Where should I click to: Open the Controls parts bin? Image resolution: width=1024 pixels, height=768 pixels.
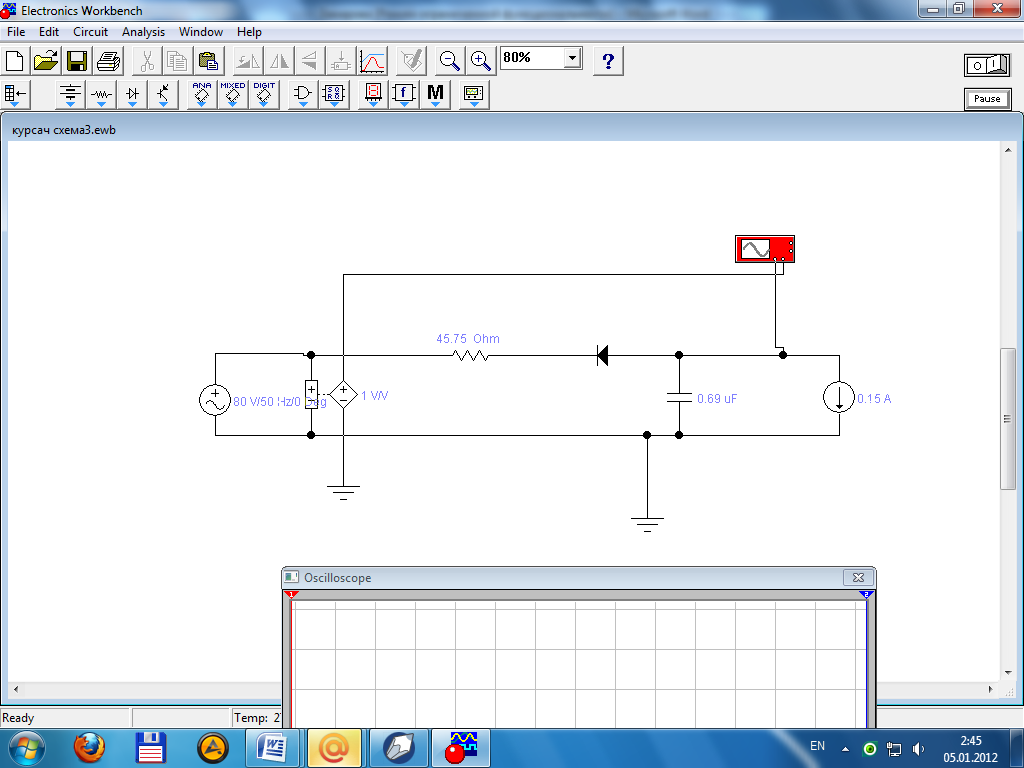click(x=404, y=95)
